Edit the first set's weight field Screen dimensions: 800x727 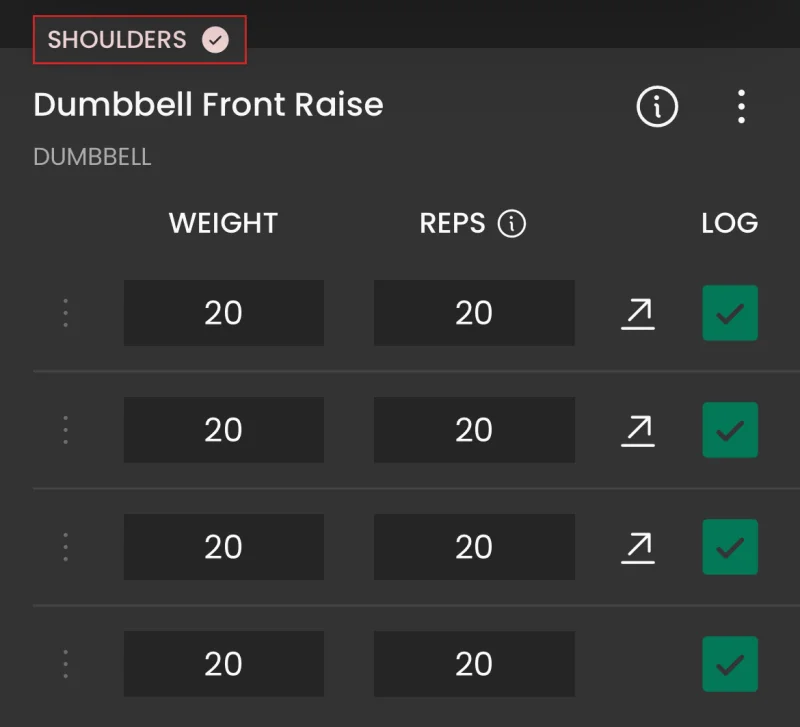(223, 313)
